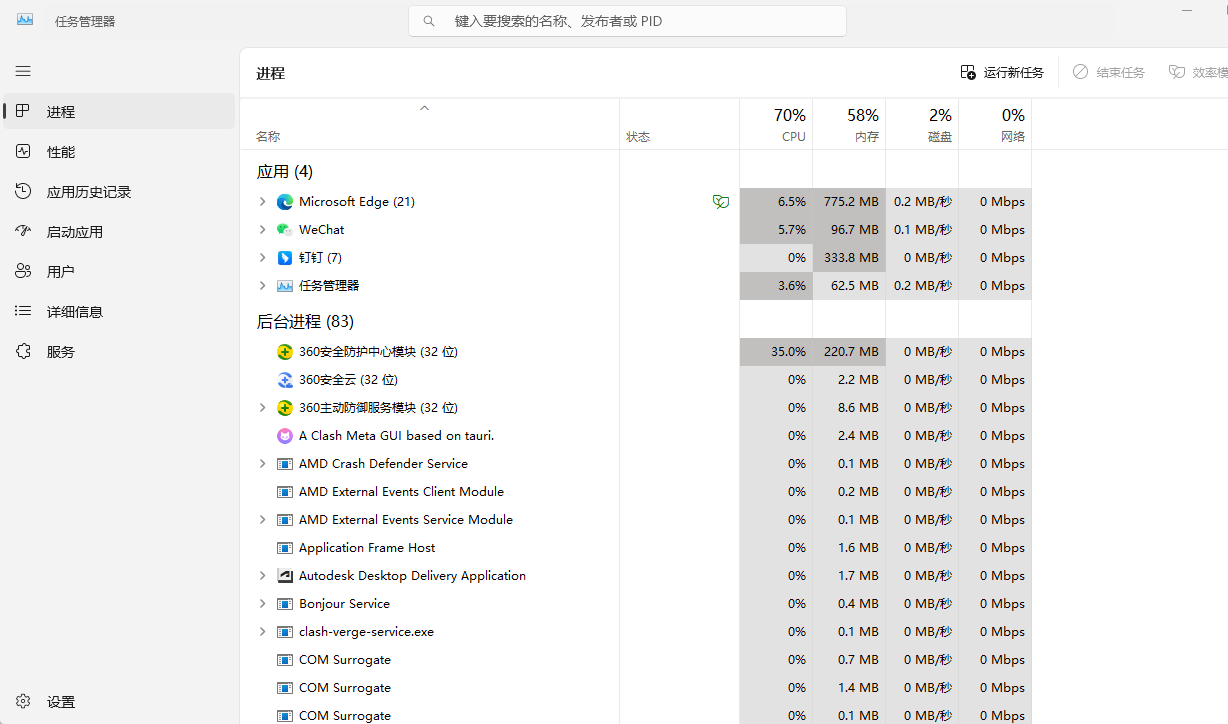Image resolution: width=1228 pixels, height=724 pixels.
Task: Click the 360安全云 process icon
Action: tap(285, 380)
